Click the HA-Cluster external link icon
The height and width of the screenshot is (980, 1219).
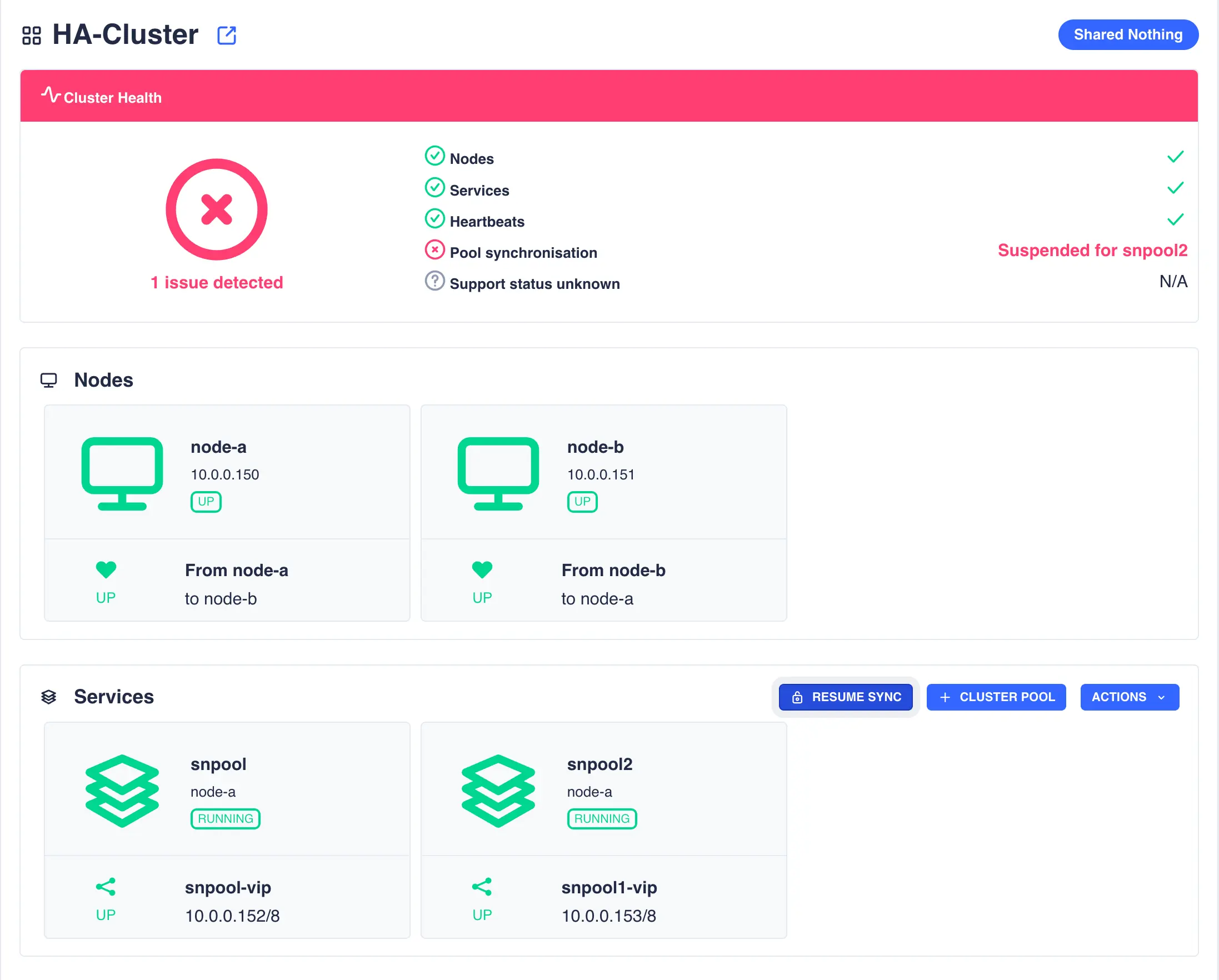tap(225, 34)
